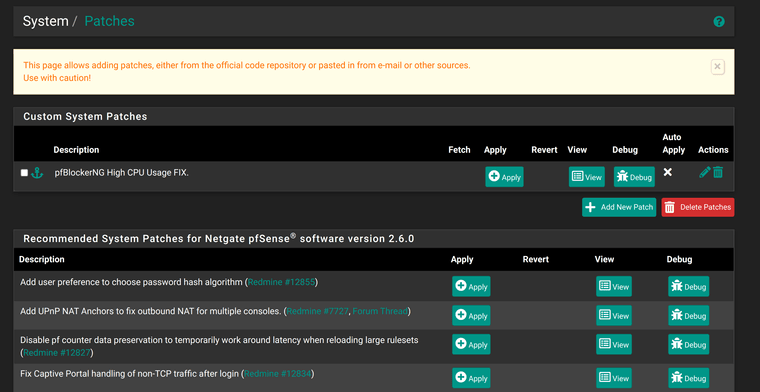Click the anchor icon beside pfBlockerNG patch
760x392 pixels.
[37, 172]
